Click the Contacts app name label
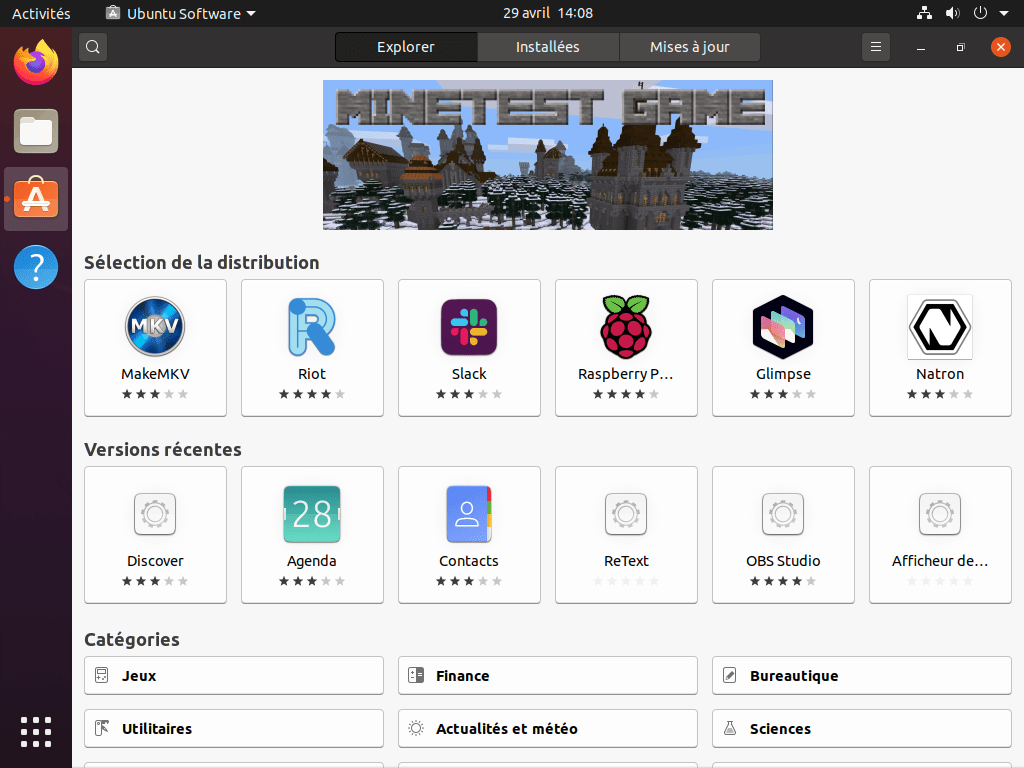The height and width of the screenshot is (768, 1024). coord(469,560)
